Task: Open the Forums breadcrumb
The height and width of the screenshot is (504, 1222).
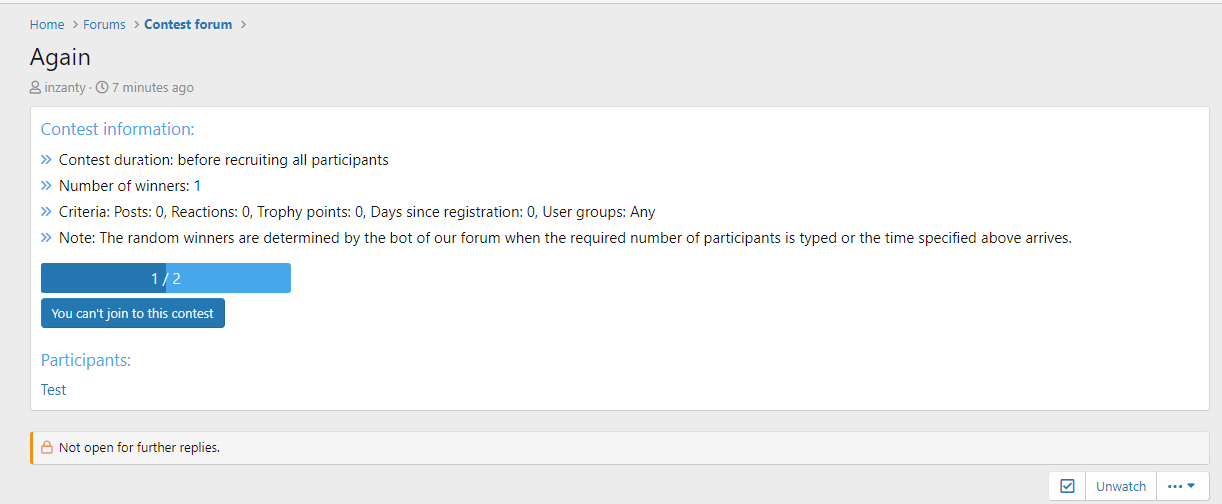Action: (104, 25)
